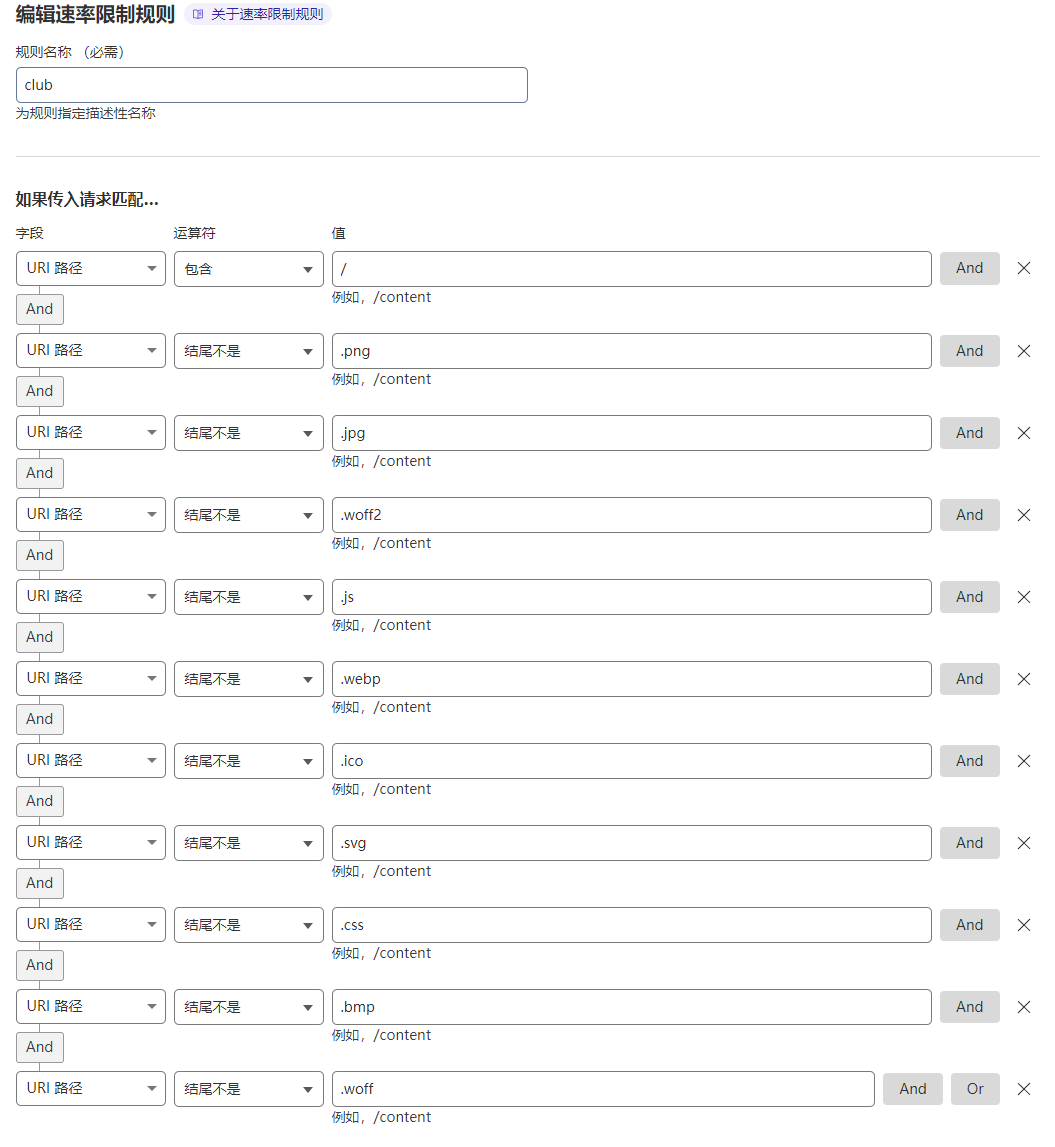This screenshot has height=1147, width=1055.
Task: Click the value field containing .ico
Action: [x=631, y=761]
